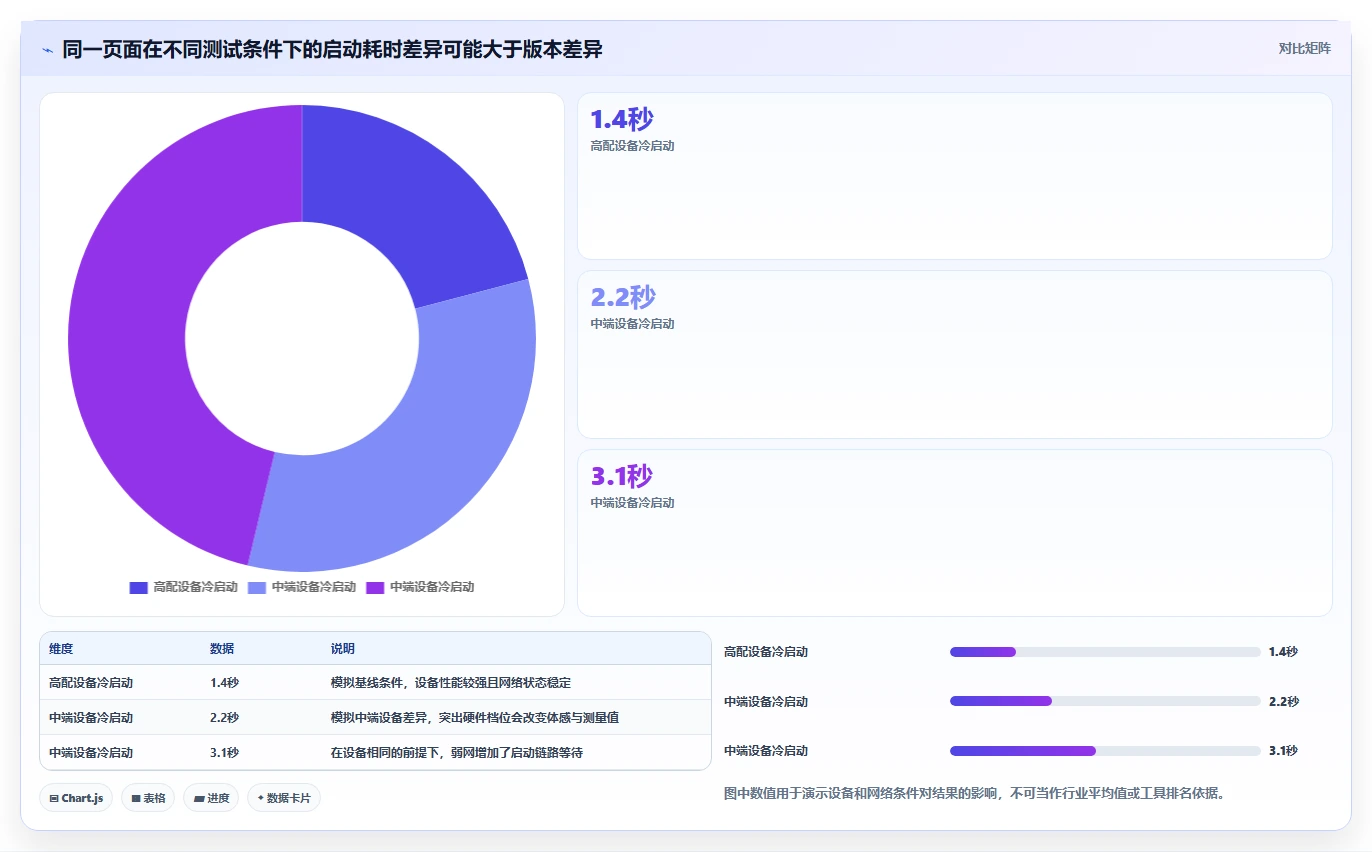Click the 2.2秒 progress bar
This screenshot has width=1372, height=852.
click(x=1105, y=701)
